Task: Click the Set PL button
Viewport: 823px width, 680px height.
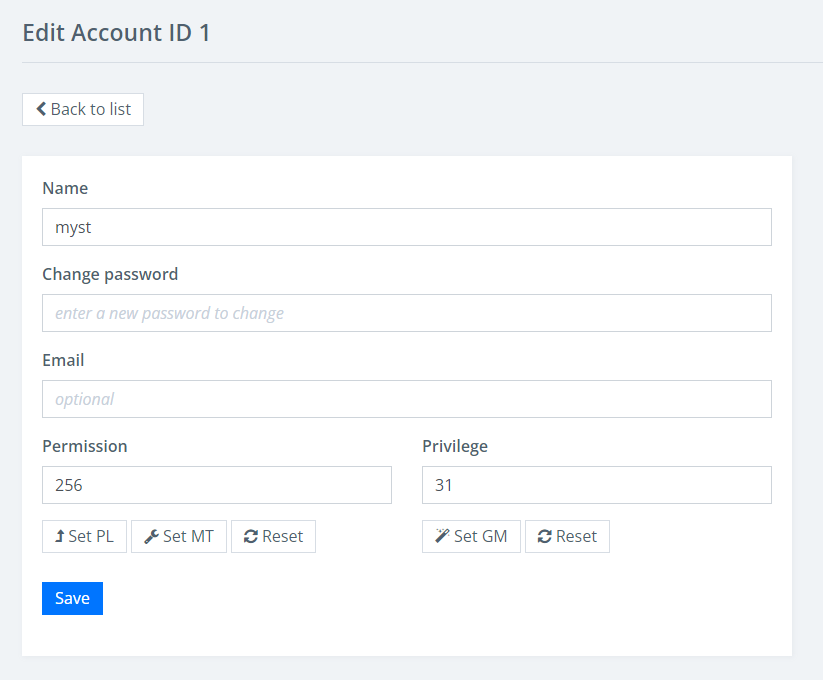Action: [x=85, y=536]
